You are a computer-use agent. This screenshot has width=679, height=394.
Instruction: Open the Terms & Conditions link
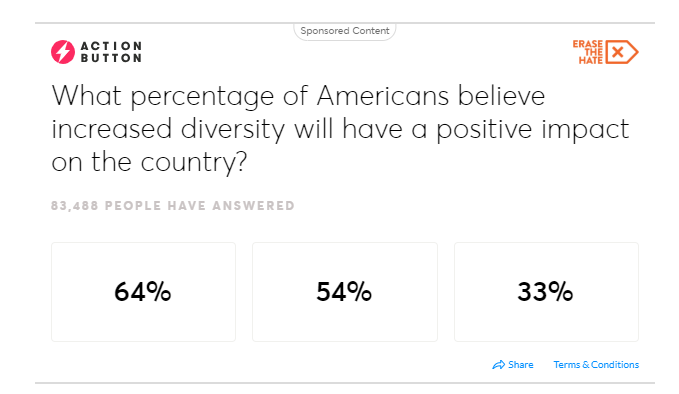(596, 365)
